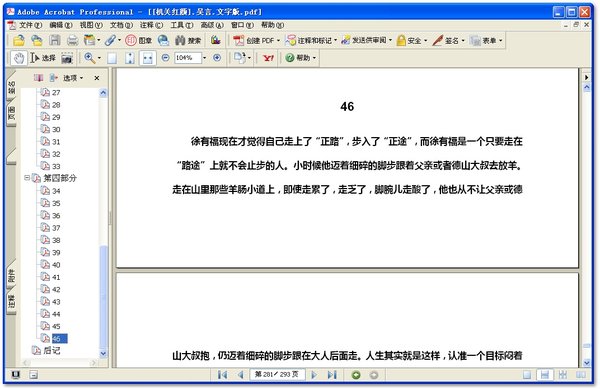Click the Organizer folder icon
The image size is (600, 390).
click(x=37, y=40)
